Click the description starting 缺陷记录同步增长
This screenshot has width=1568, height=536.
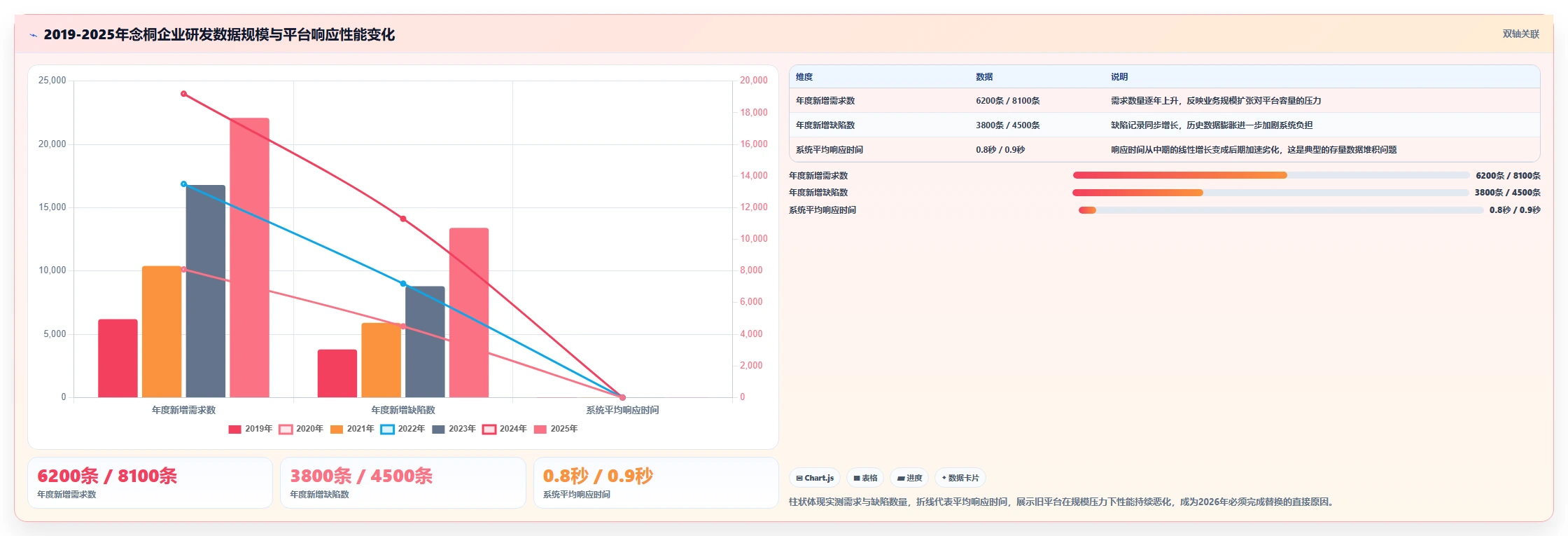tap(1212, 125)
